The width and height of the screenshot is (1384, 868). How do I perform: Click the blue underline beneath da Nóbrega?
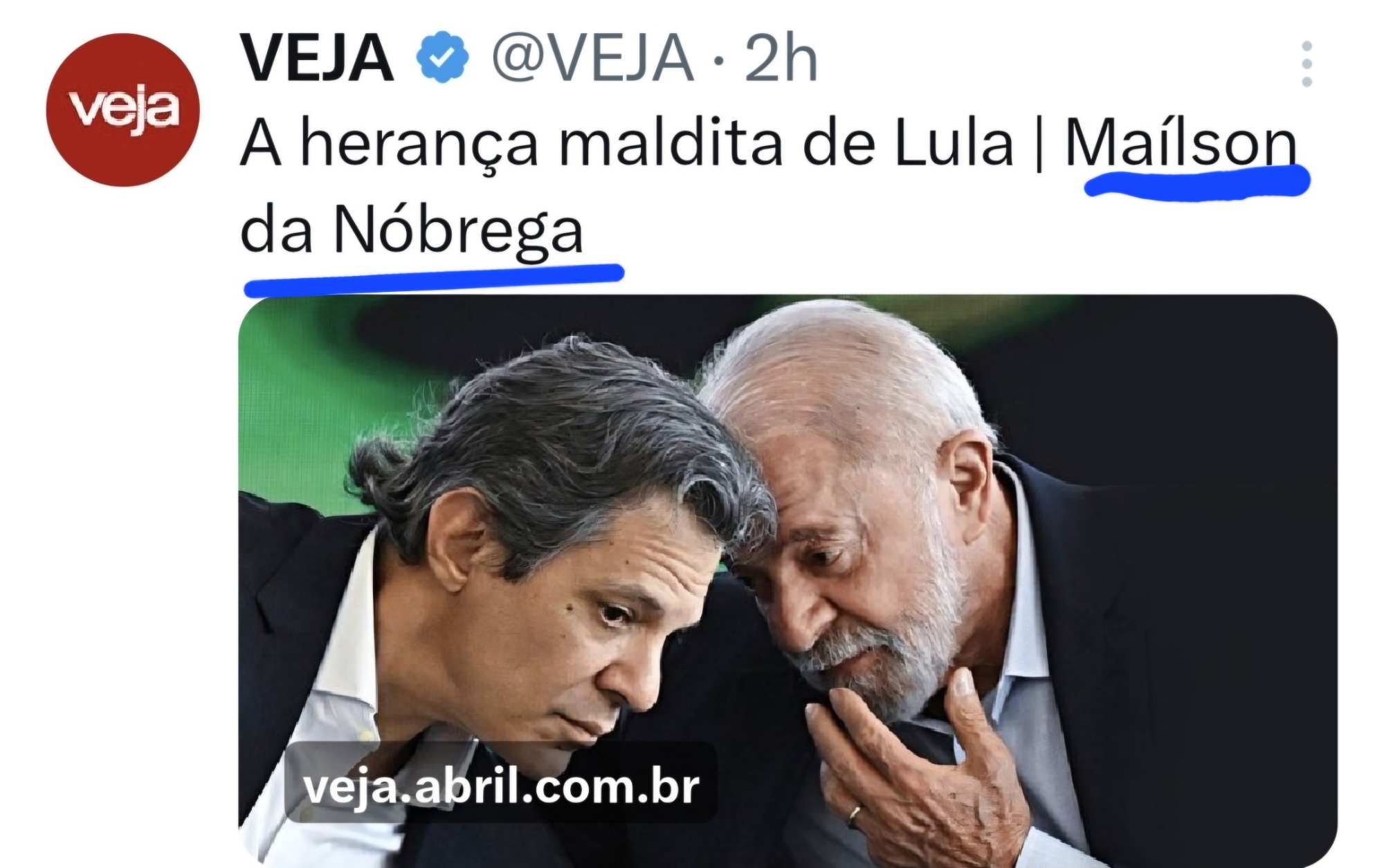(434, 278)
